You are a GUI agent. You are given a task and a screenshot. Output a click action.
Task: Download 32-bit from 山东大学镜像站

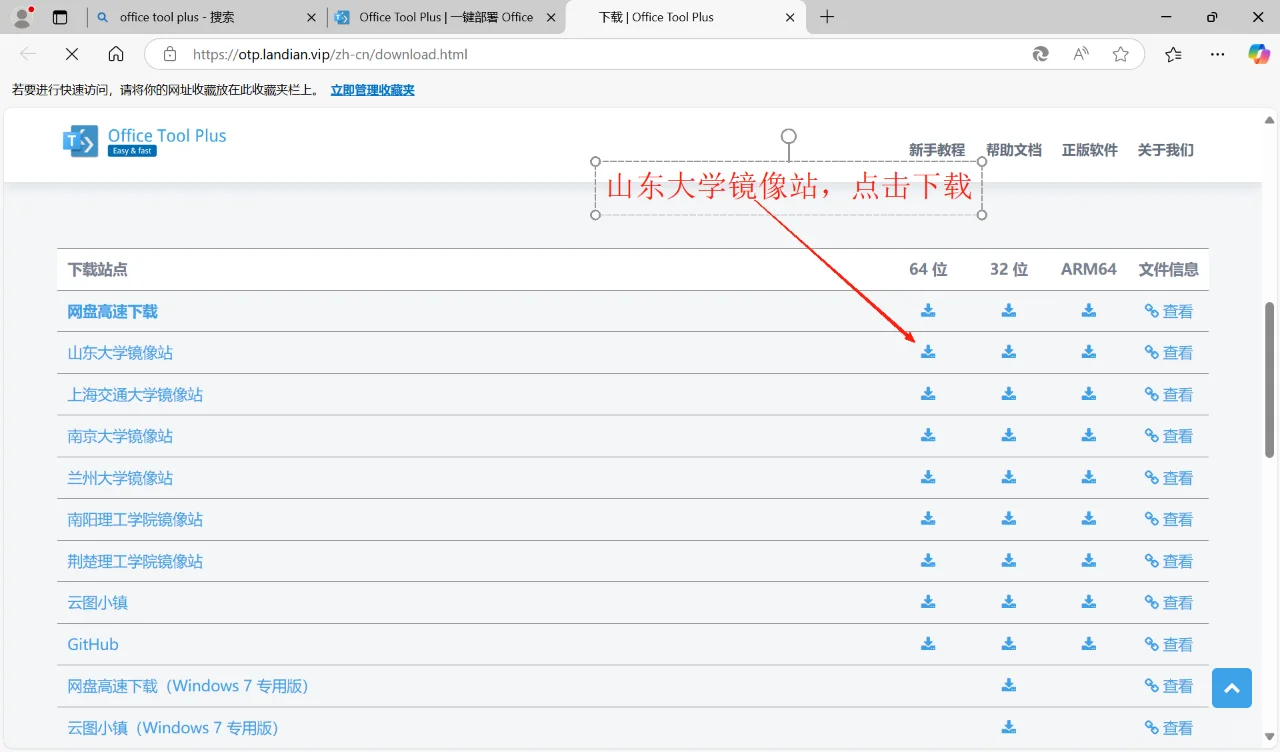(1009, 352)
